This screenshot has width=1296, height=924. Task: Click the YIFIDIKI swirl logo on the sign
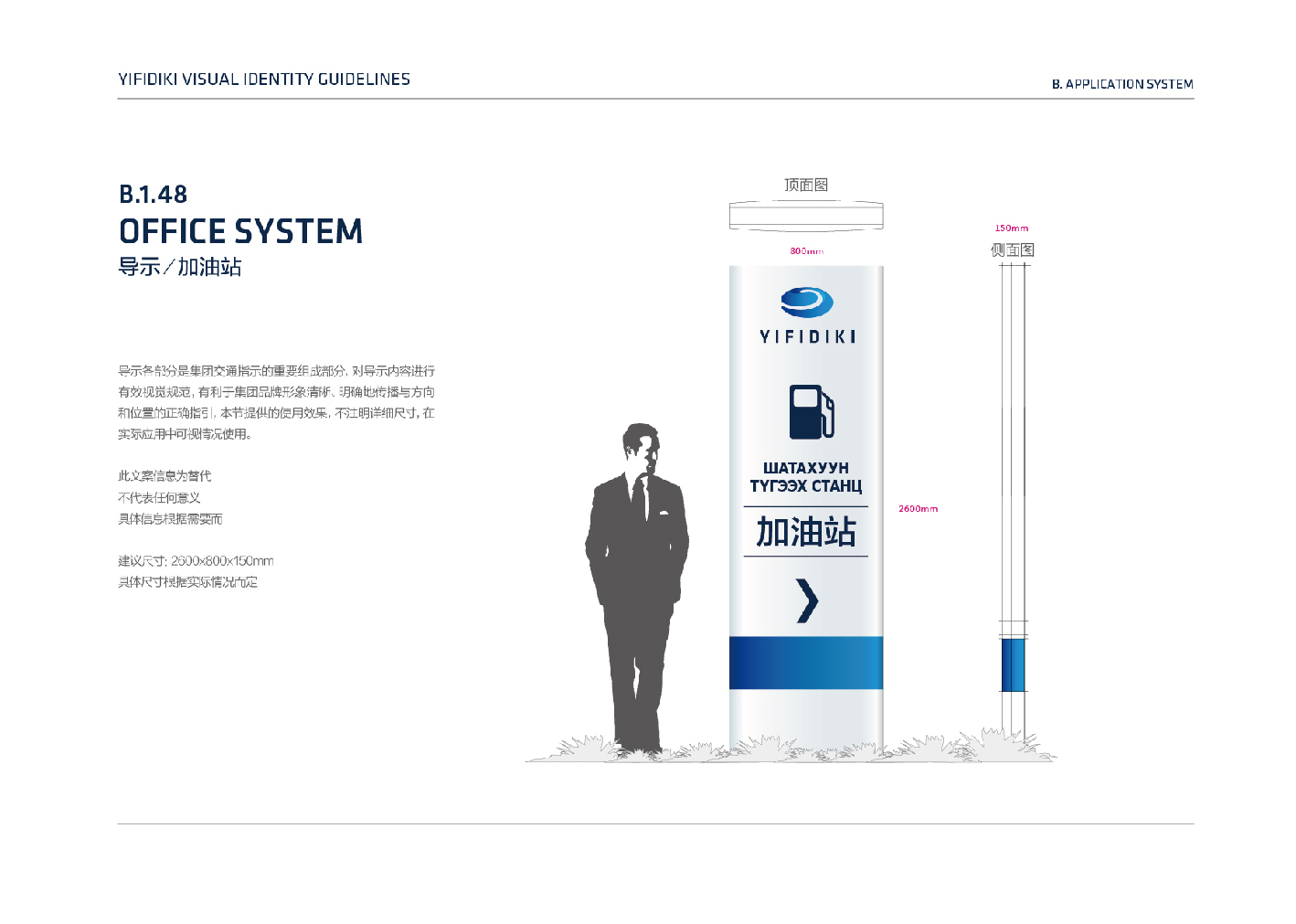coord(806,302)
